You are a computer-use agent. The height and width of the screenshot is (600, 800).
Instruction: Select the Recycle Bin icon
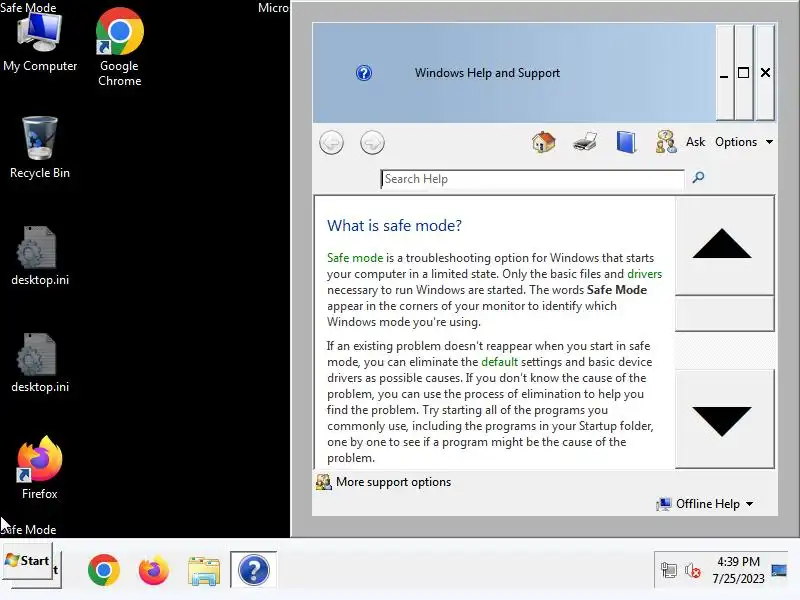[40, 147]
